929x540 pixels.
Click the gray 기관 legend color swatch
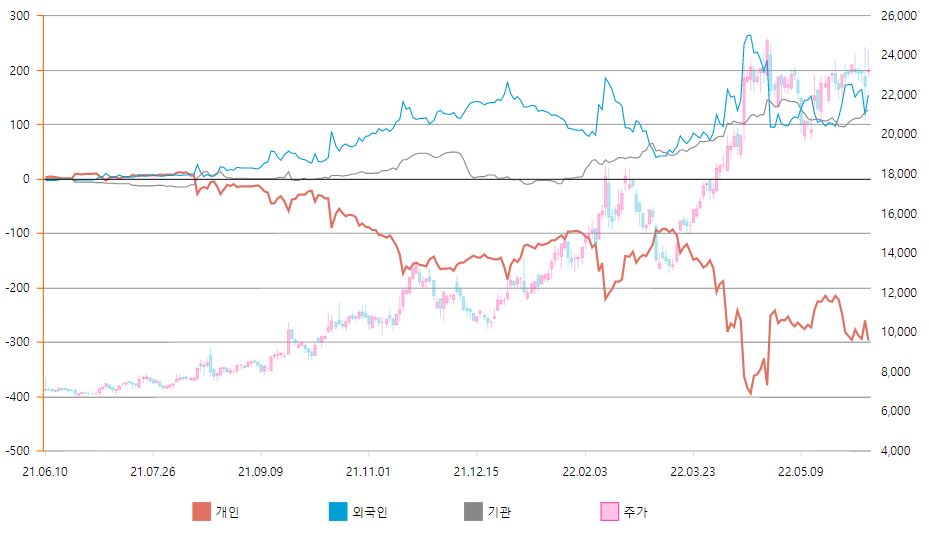point(473,512)
